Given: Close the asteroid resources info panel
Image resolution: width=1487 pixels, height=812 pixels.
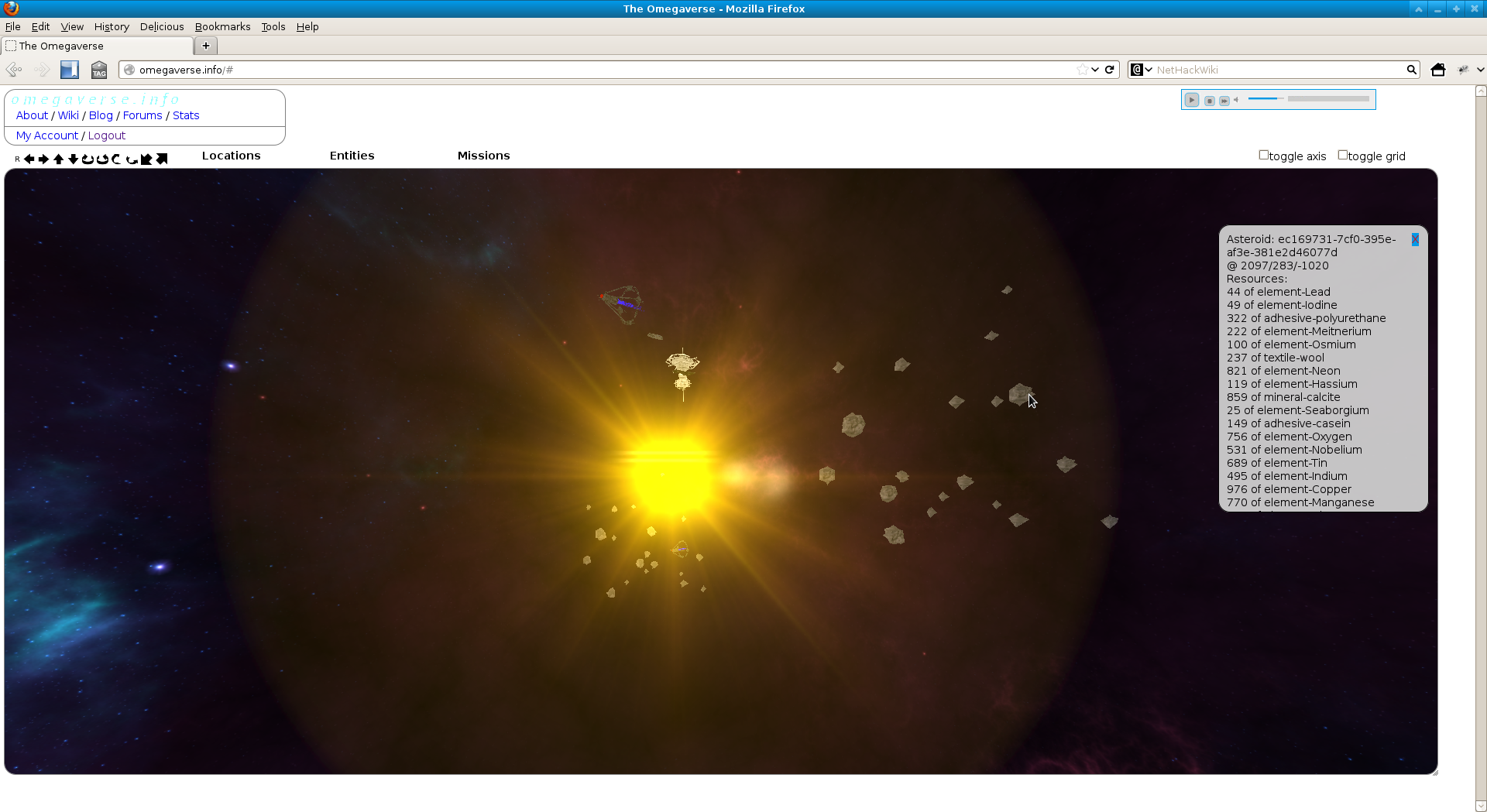Looking at the screenshot, I should (x=1415, y=239).
